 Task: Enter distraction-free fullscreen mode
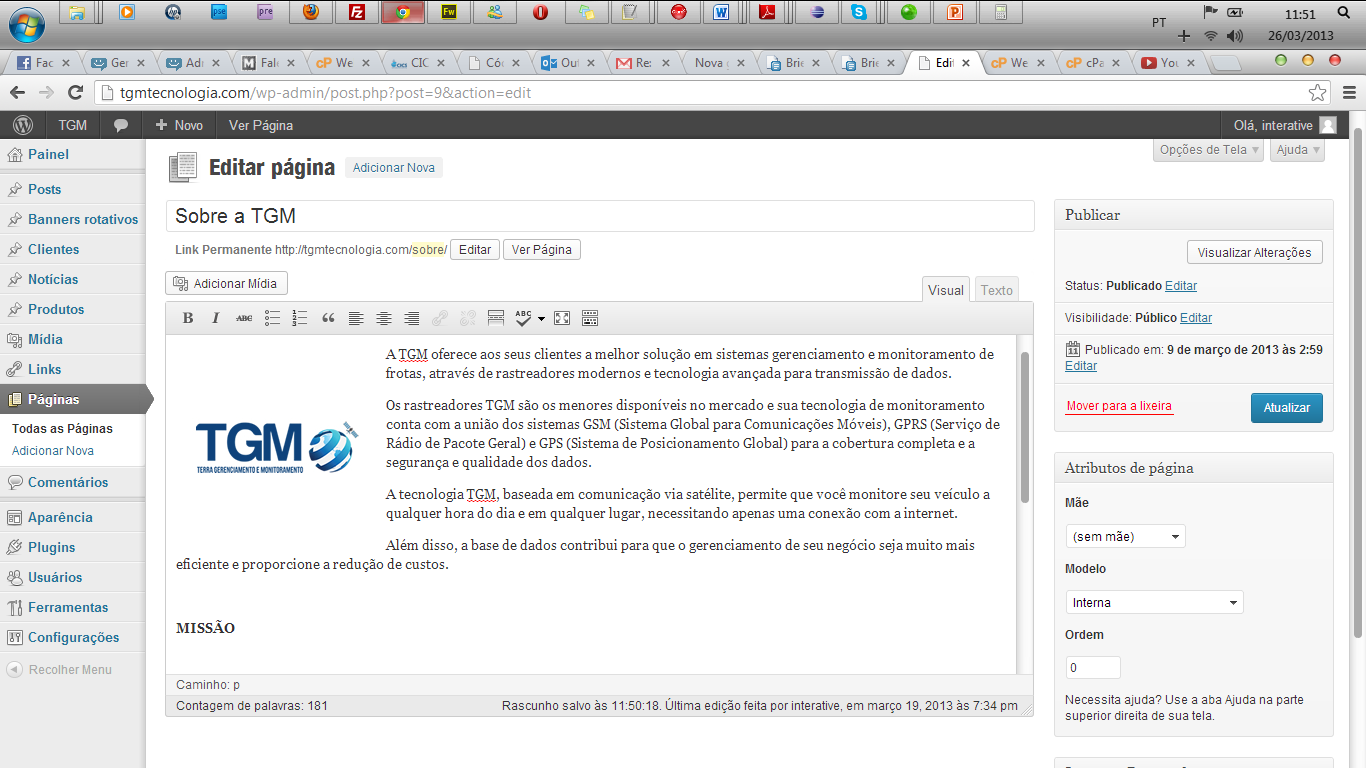tap(562, 318)
